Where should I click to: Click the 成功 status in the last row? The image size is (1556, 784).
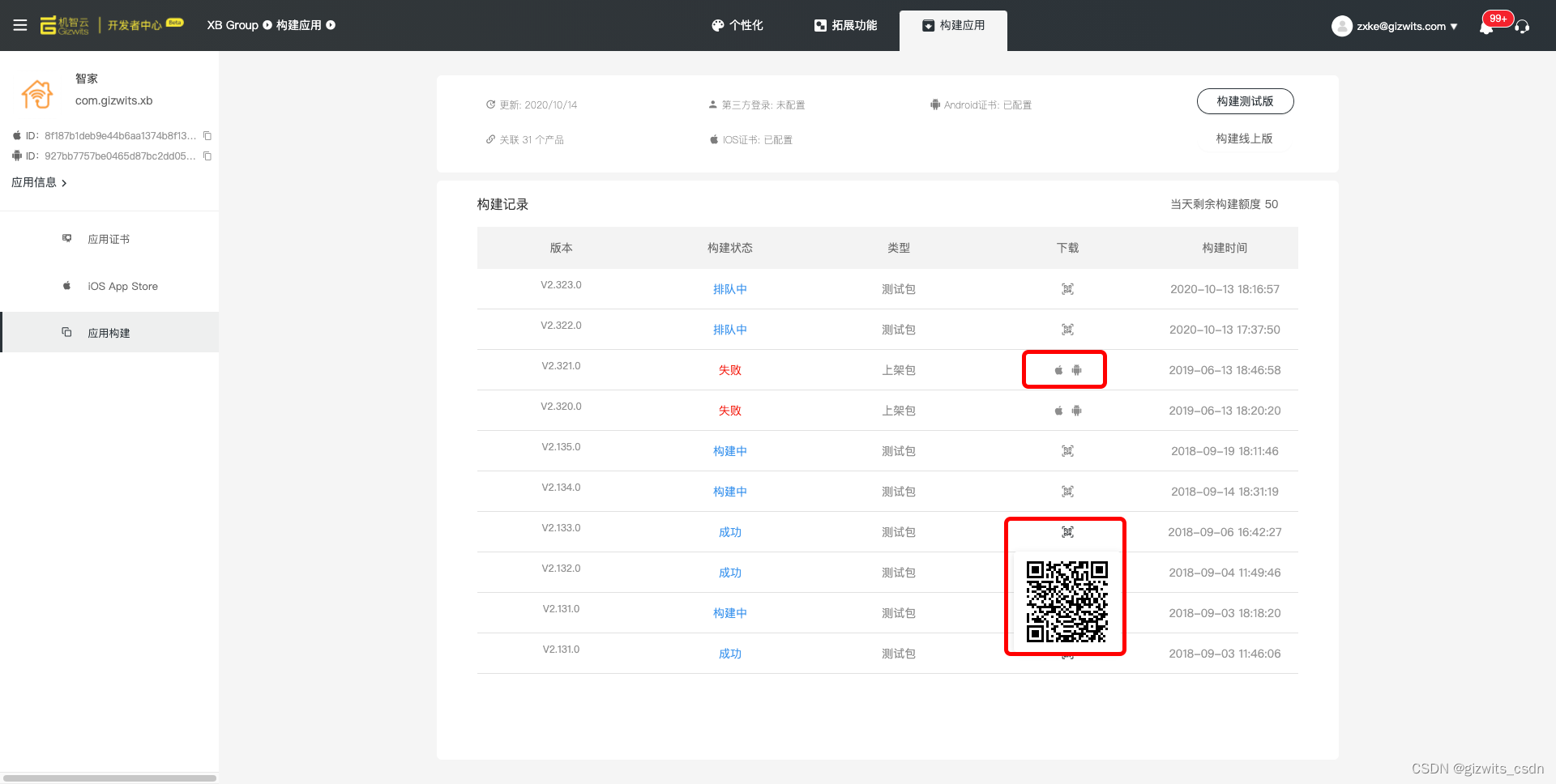tap(729, 654)
